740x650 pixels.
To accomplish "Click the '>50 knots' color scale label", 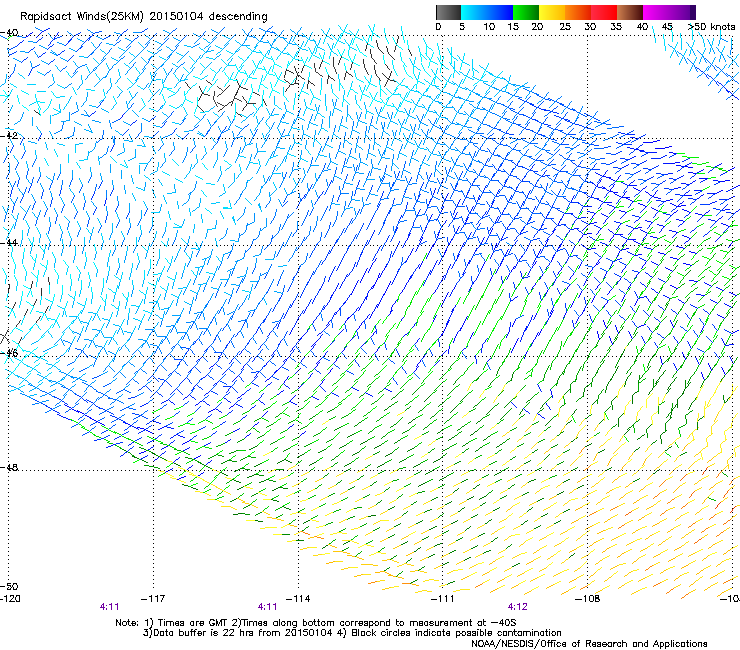I will [711, 27].
